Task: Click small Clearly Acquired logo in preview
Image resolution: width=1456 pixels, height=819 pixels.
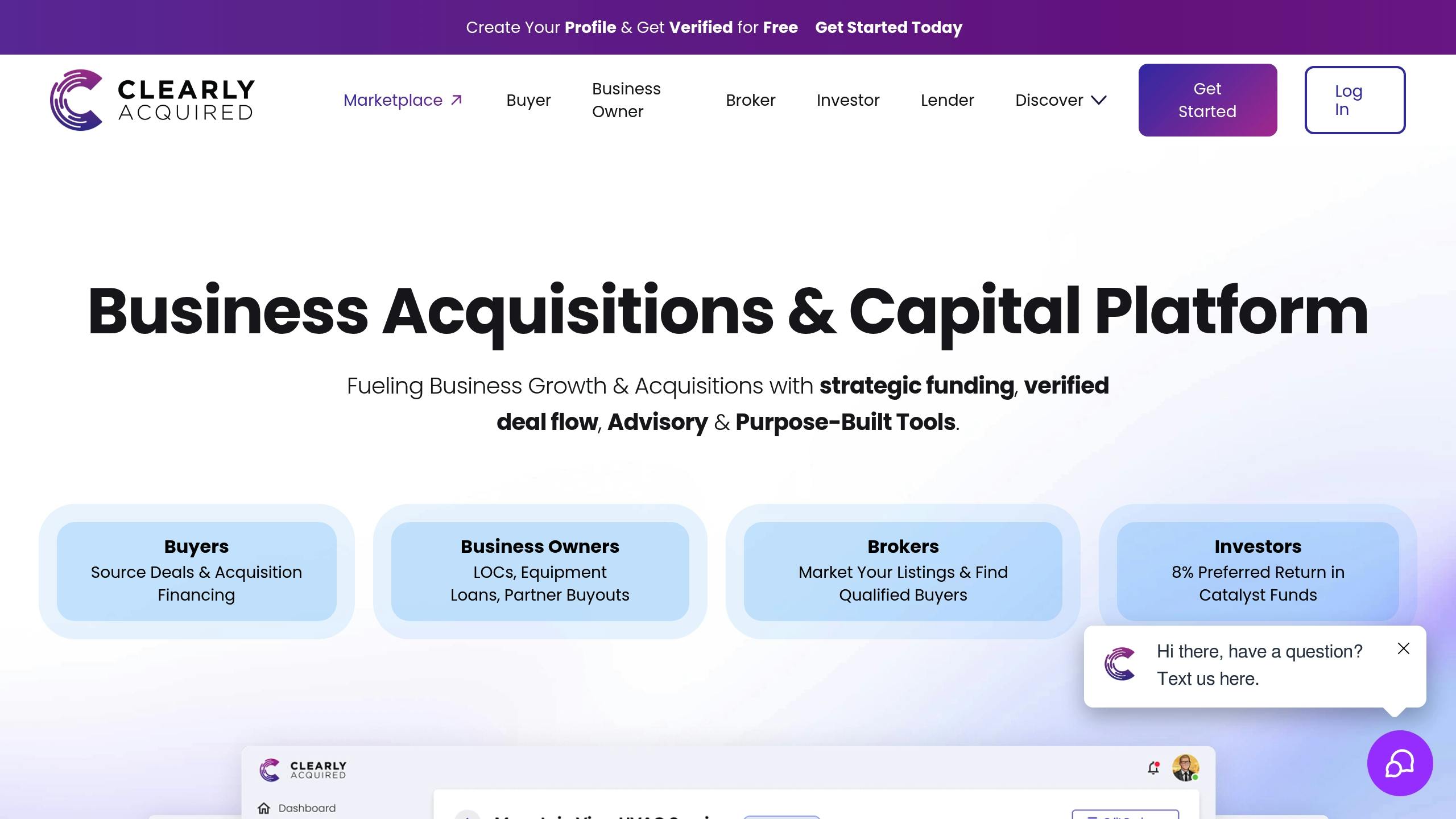Action: (x=303, y=770)
